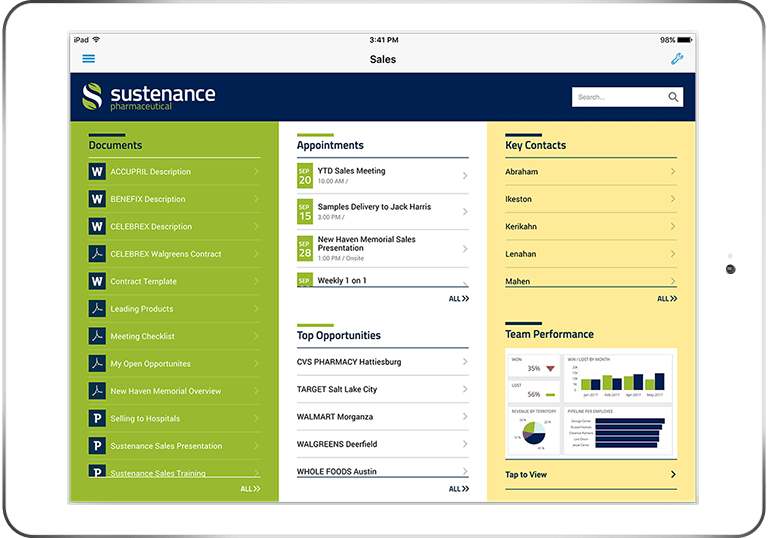Open Meeting Checklist document
768x538 pixels.
pyautogui.click(x=174, y=336)
